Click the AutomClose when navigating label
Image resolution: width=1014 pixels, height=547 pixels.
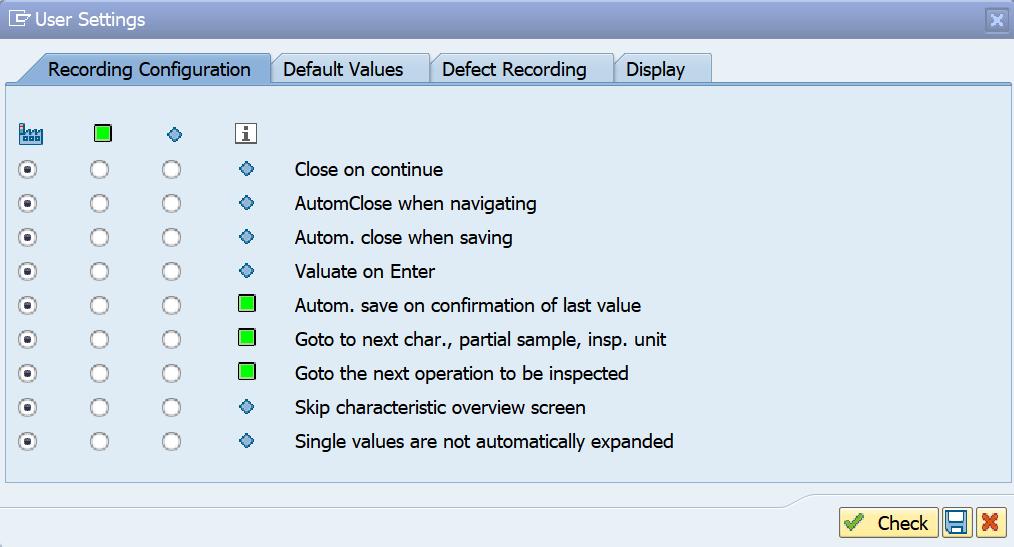point(415,204)
